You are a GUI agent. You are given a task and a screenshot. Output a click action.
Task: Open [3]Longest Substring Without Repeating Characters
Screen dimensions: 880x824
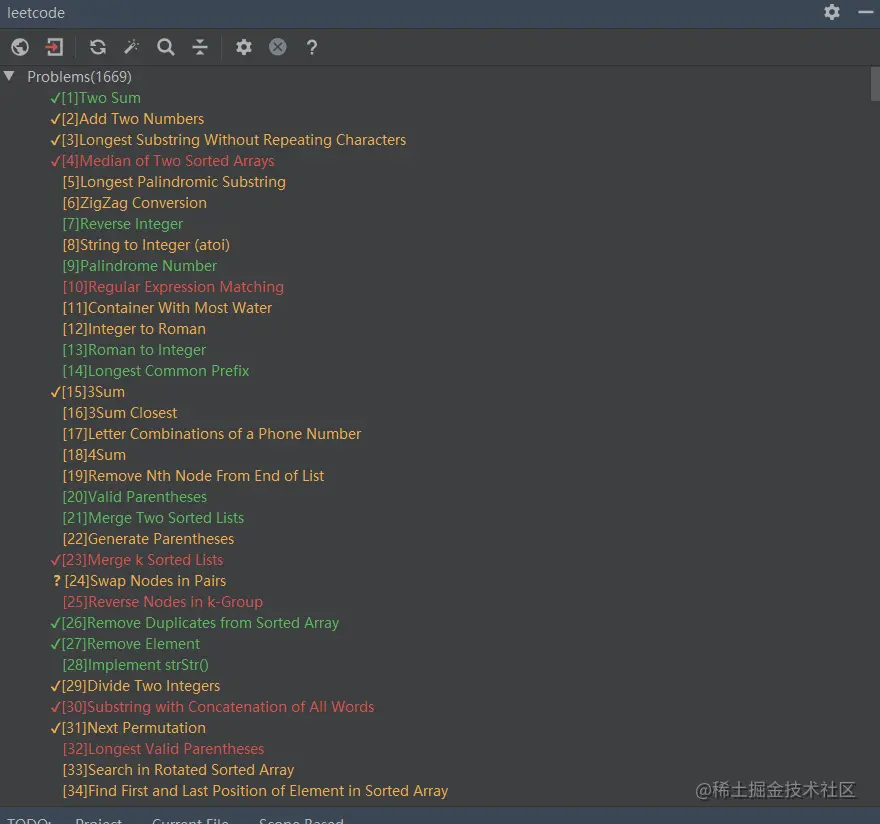(x=228, y=140)
